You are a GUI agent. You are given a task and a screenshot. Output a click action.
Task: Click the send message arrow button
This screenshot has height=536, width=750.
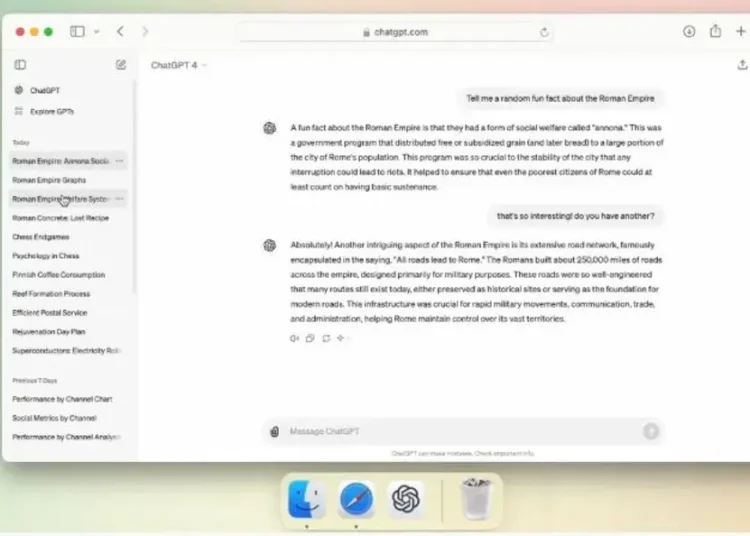click(x=651, y=431)
